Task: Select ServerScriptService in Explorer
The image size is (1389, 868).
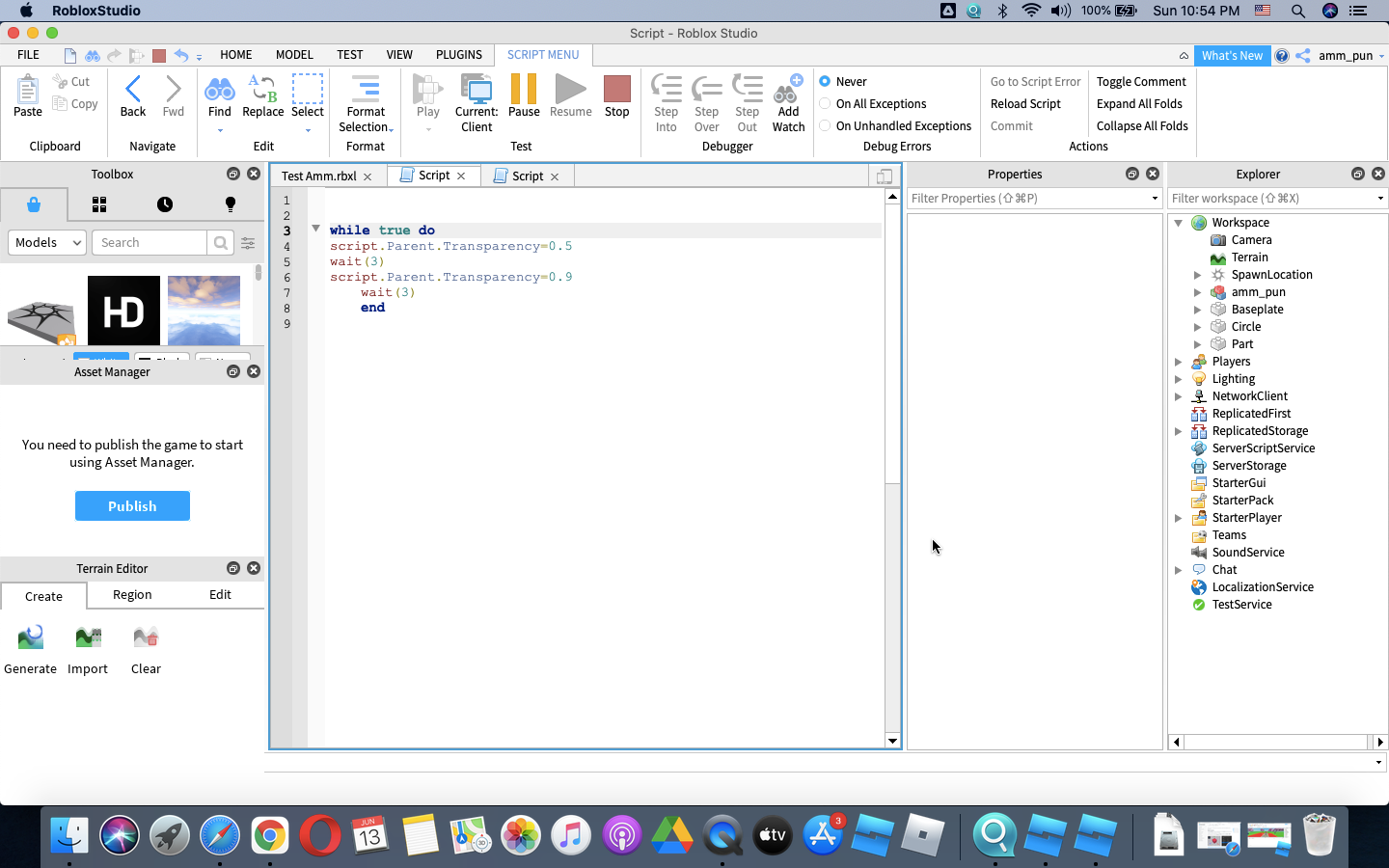Action: [x=1264, y=448]
